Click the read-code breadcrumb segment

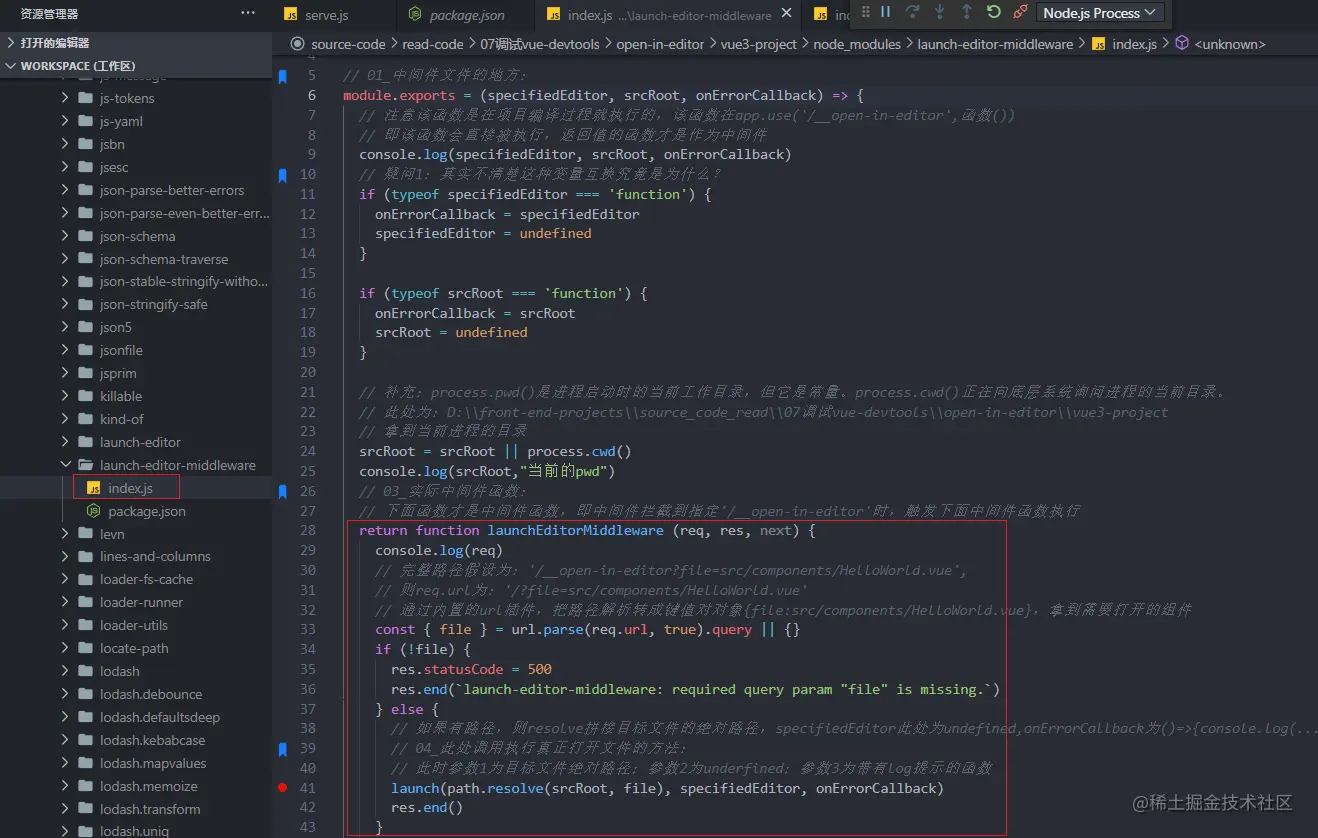(433, 44)
